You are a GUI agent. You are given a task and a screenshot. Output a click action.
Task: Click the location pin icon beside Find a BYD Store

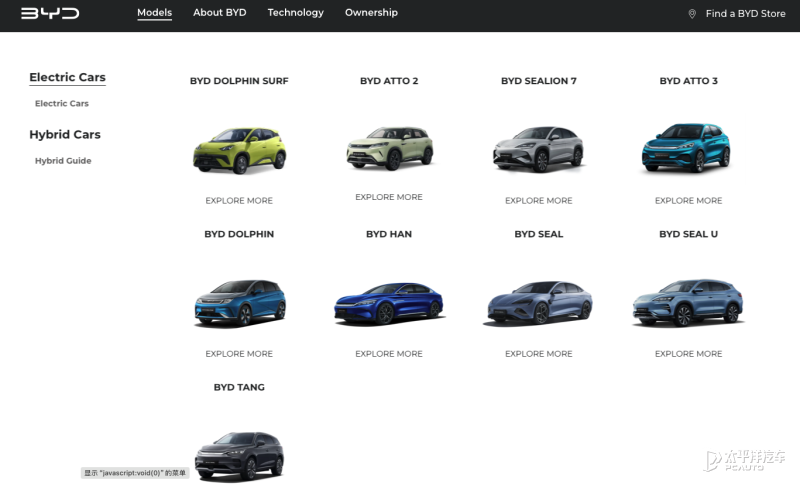(x=692, y=14)
